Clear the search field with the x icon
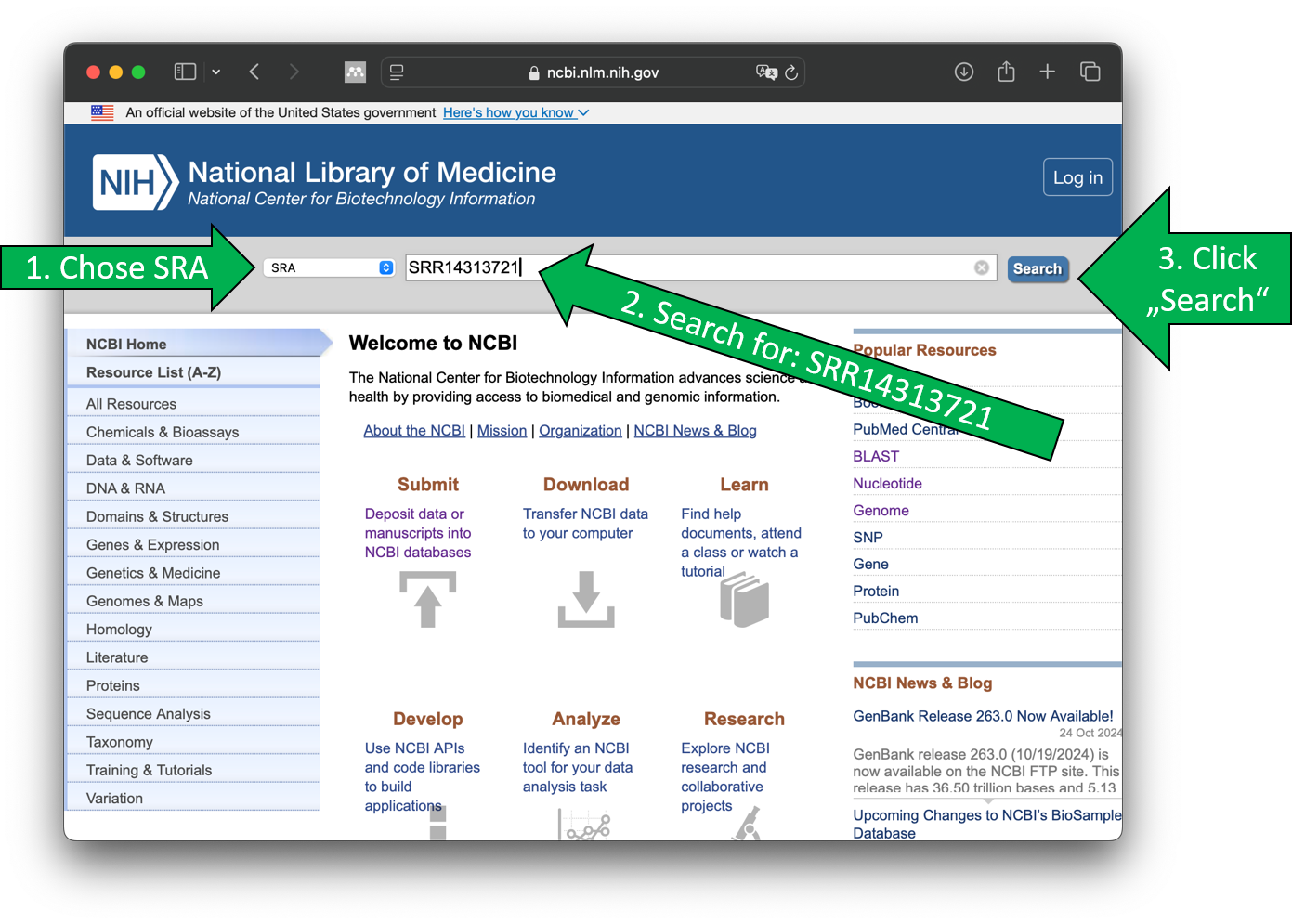Screen dimensions: 1292x924 tap(982, 267)
